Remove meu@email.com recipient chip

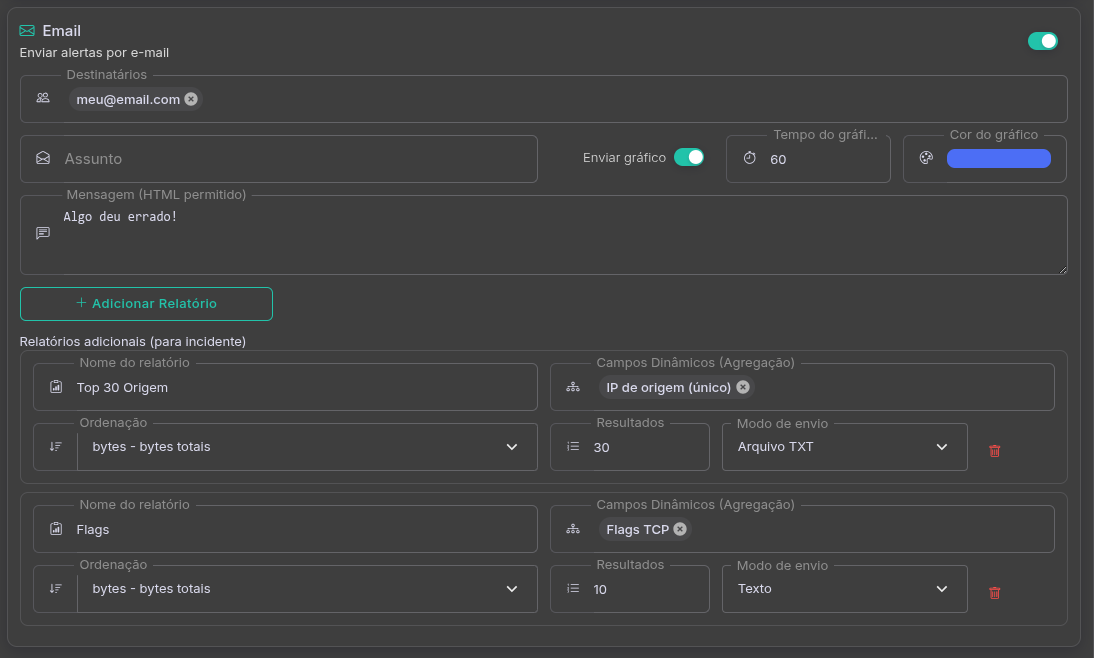pos(191,99)
